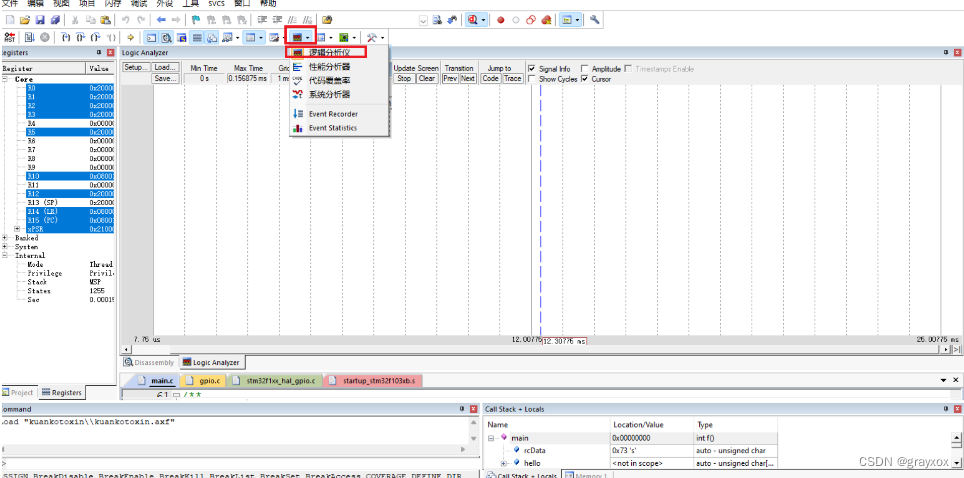The height and width of the screenshot is (478, 964).
Task: Click the Setup... button
Action: coord(136,68)
